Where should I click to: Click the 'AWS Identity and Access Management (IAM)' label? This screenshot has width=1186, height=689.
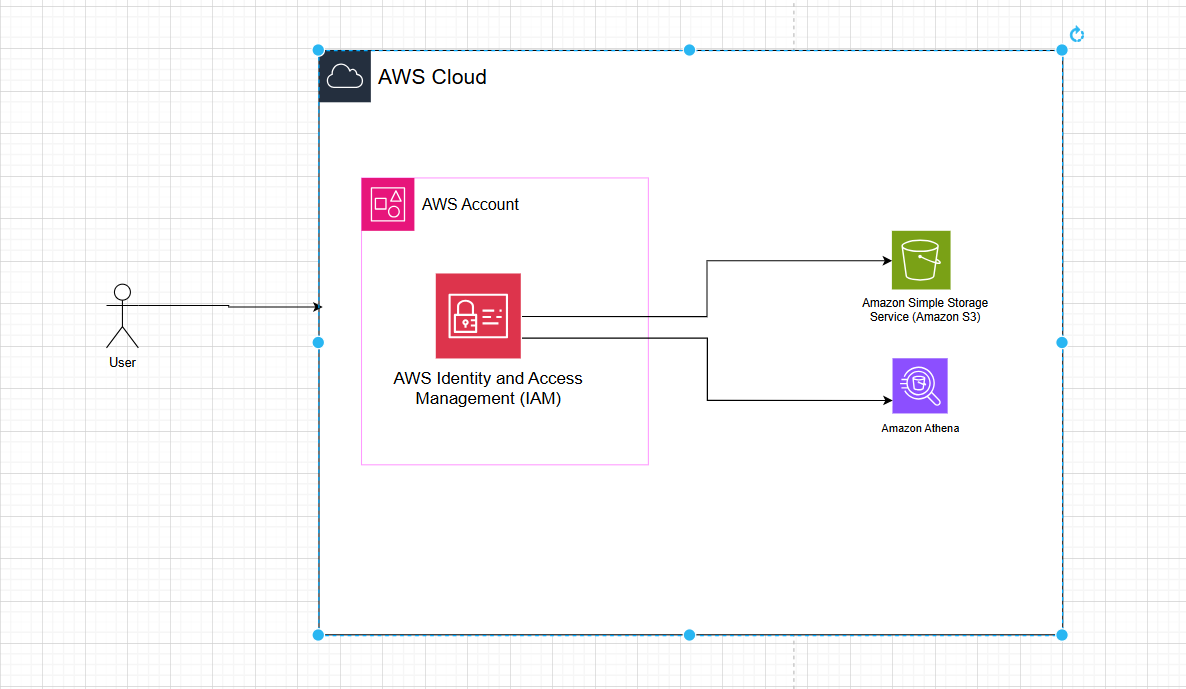tap(488, 388)
